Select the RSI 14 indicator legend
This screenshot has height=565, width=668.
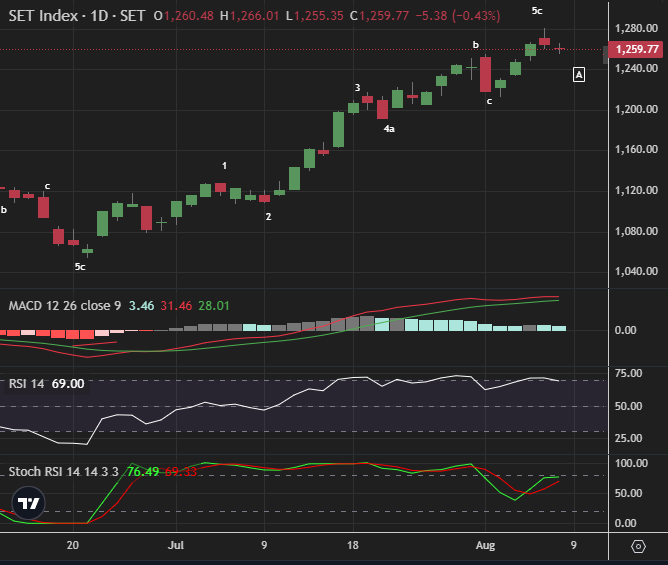[26, 383]
